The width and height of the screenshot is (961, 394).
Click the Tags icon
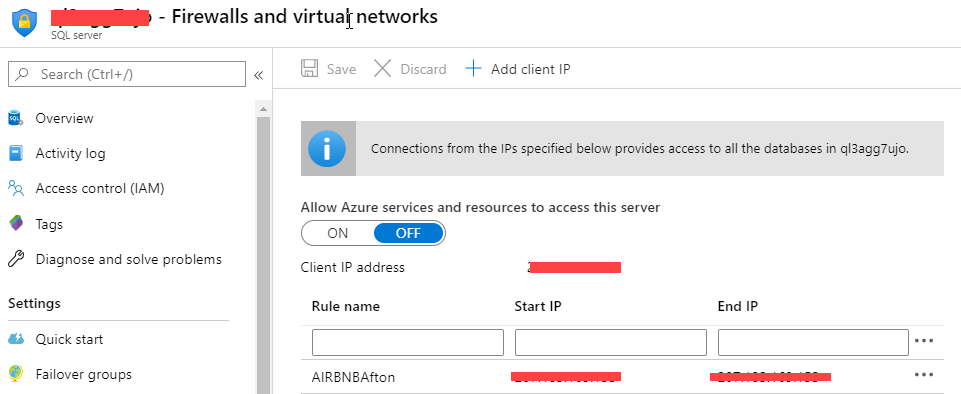16,224
